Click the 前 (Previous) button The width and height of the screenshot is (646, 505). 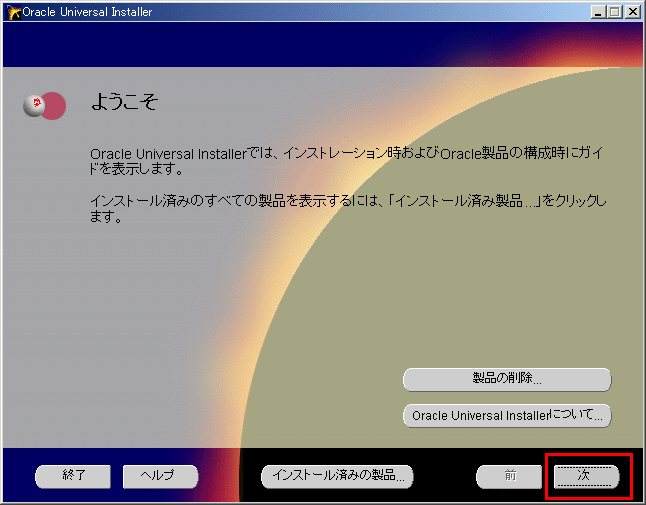tap(510, 476)
